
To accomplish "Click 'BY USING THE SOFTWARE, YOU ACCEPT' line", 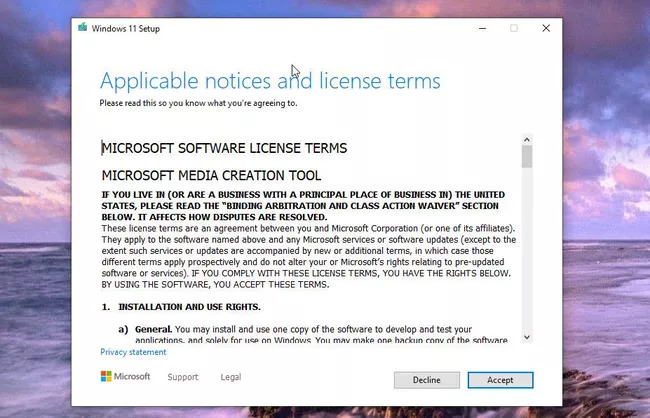I will tap(215, 284).
